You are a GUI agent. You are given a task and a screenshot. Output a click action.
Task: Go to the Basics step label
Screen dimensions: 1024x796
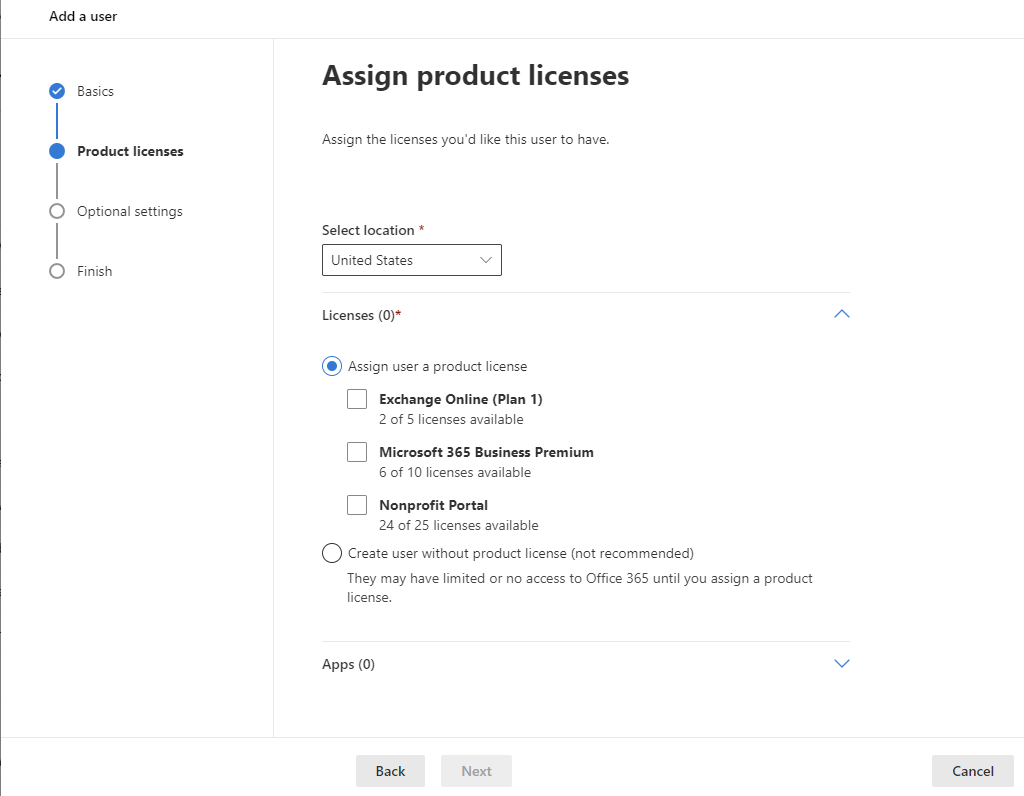[x=95, y=91]
